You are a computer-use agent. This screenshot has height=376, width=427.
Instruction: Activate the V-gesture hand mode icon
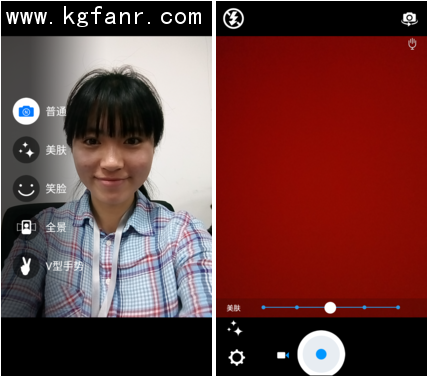click(26, 266)
